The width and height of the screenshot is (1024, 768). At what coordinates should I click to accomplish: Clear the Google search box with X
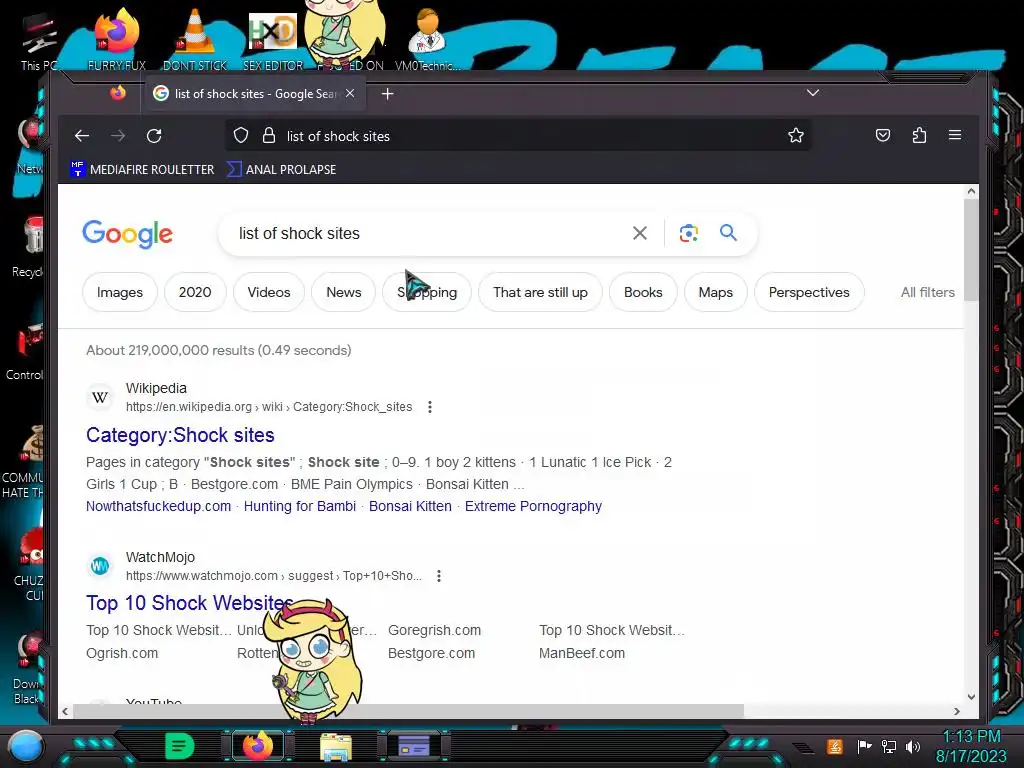click(640, 233)
